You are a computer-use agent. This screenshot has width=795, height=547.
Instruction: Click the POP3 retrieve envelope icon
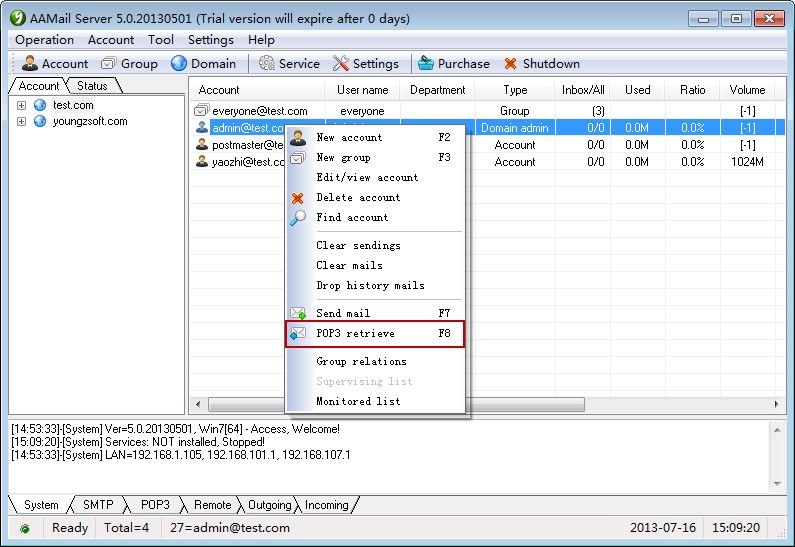[x=298, y=333]
